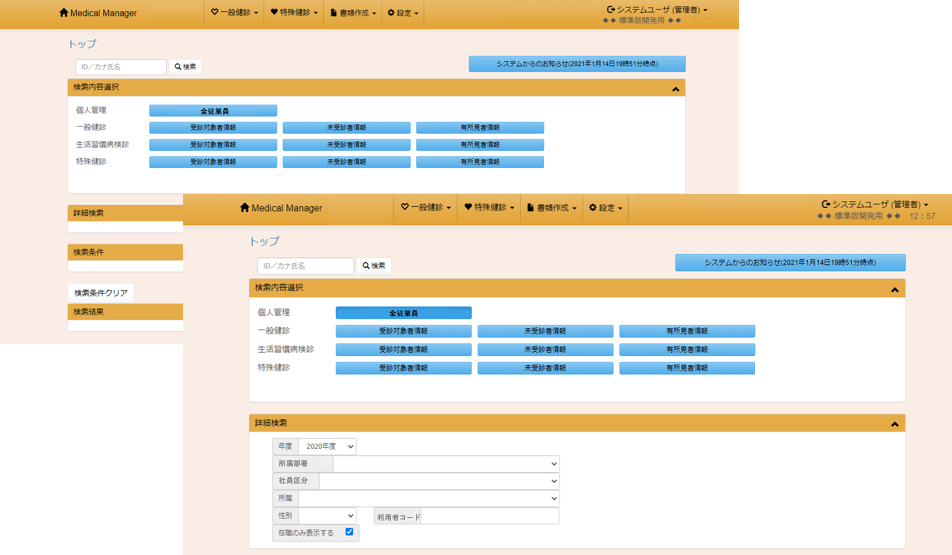Click the document icon beside 書類作成 in front window
952x555 pixels.
[x=531, y=208]
